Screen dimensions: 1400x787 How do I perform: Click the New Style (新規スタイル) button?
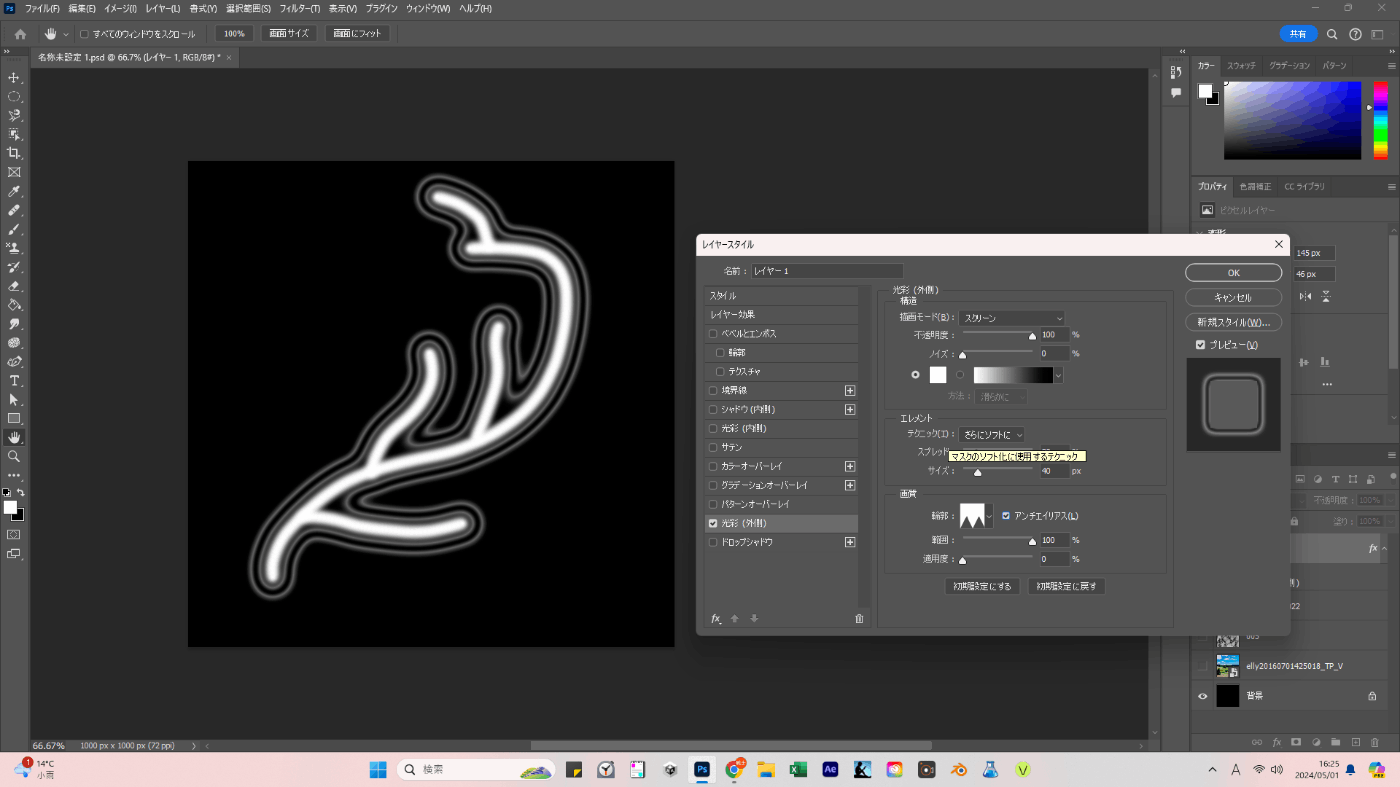[x=1234, y=322]
